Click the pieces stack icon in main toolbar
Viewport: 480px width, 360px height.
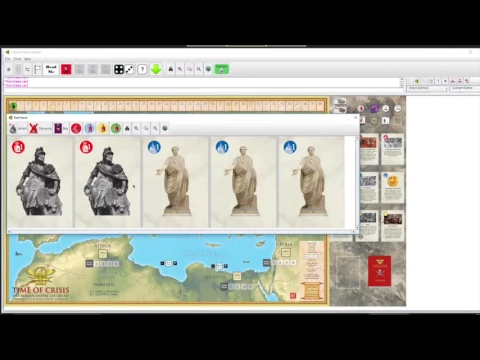pyautogui.click(x=171, y=69)
